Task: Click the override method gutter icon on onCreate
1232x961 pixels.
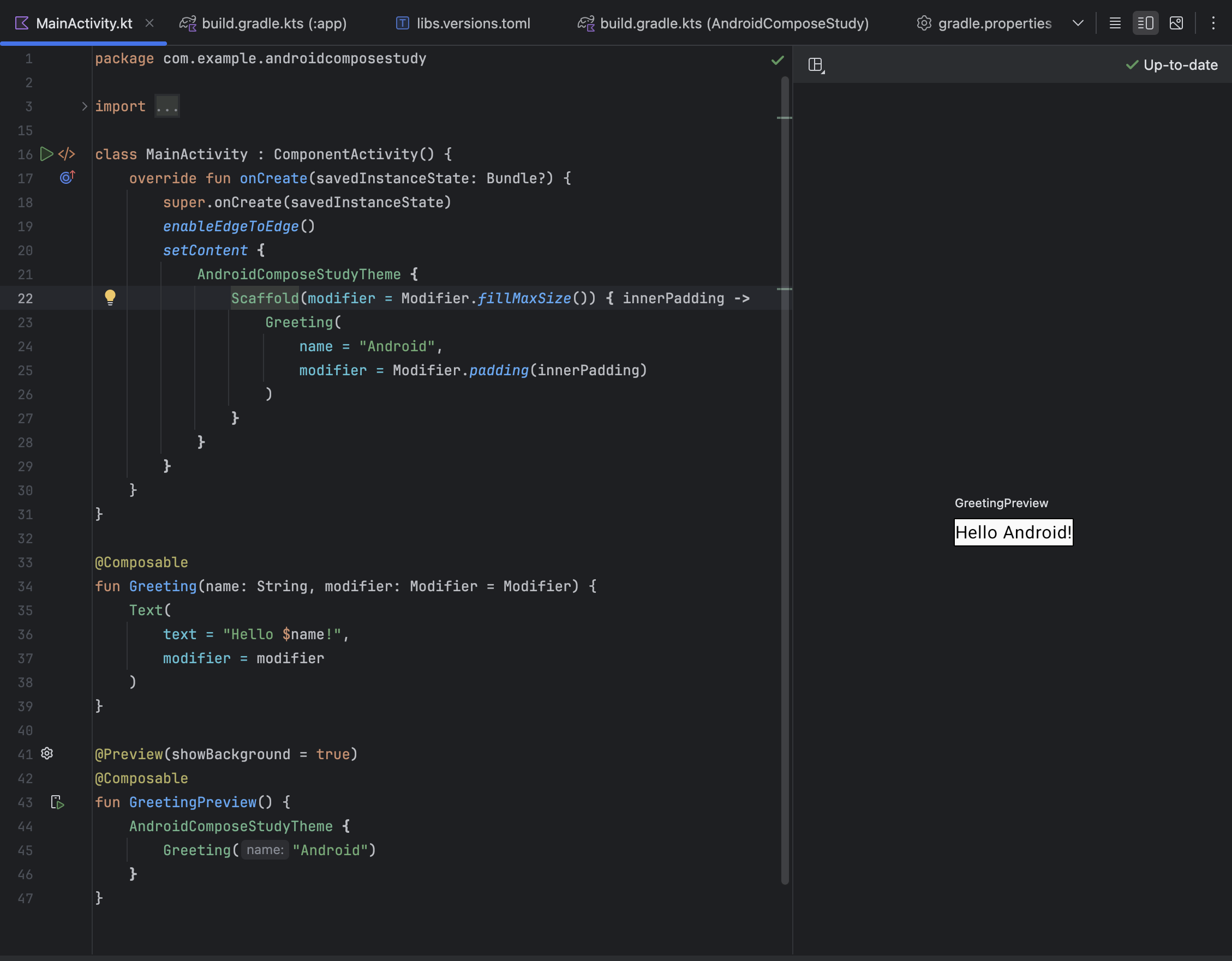Action: (67, 178)
